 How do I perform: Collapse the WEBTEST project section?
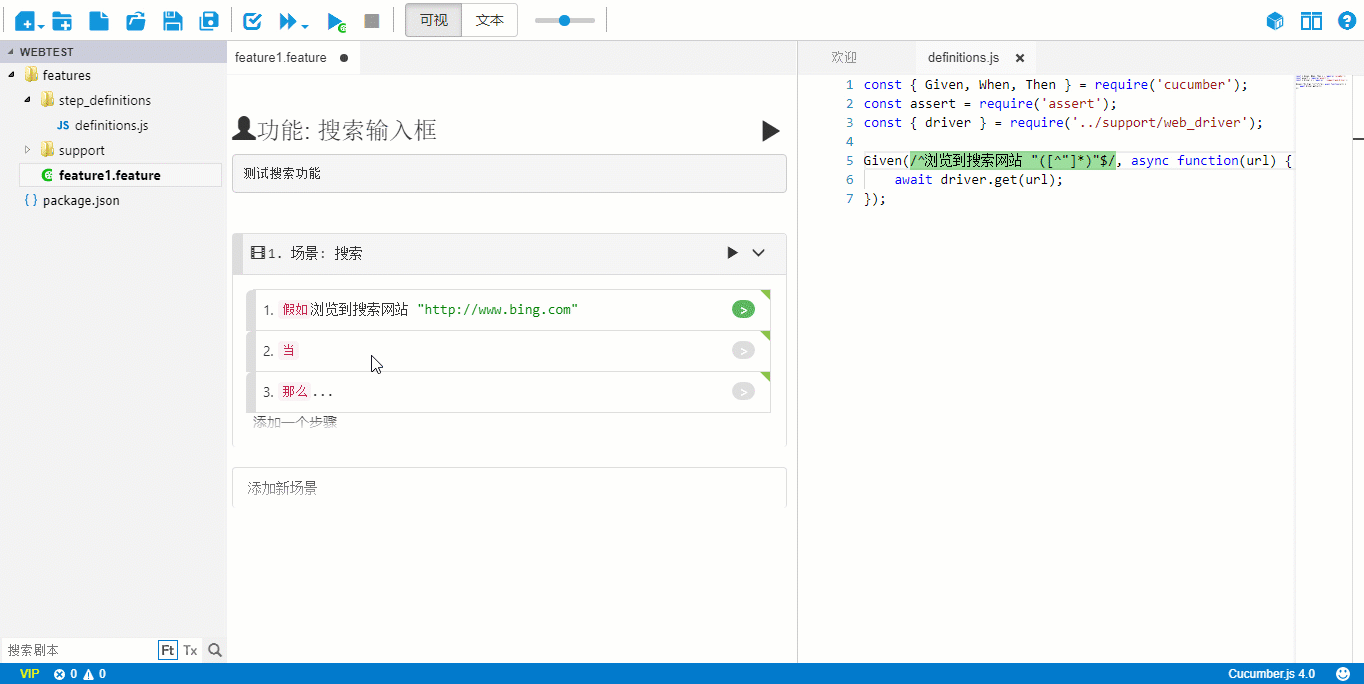[11, 52]
